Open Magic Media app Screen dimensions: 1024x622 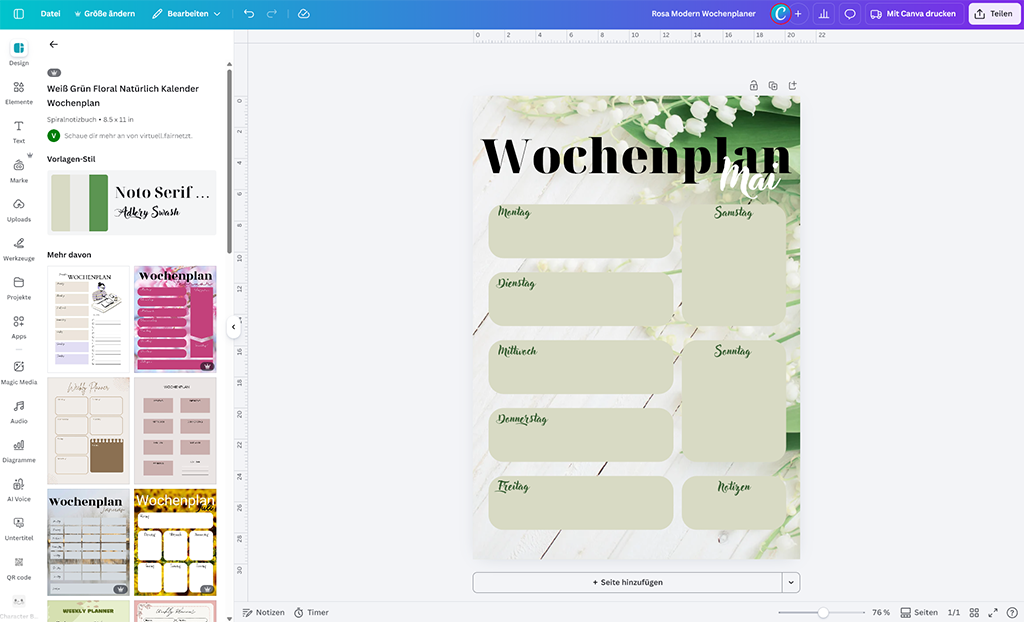point(19,373)
